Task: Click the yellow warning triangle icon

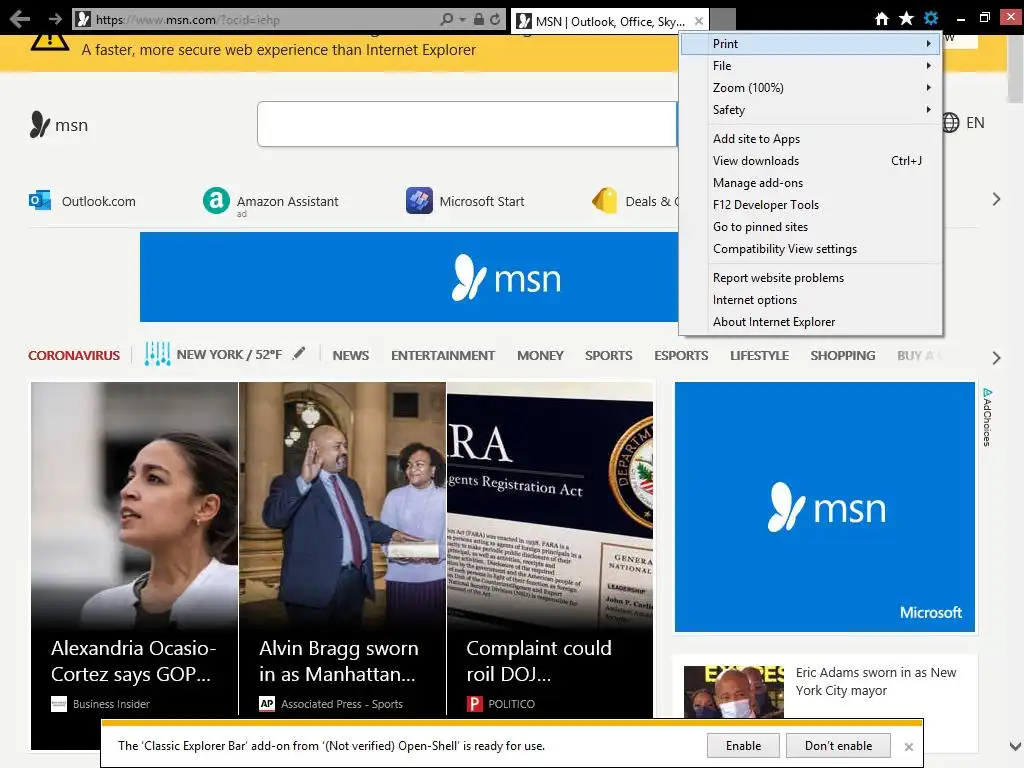Action: pyautogui.click(x=50, y=40)
